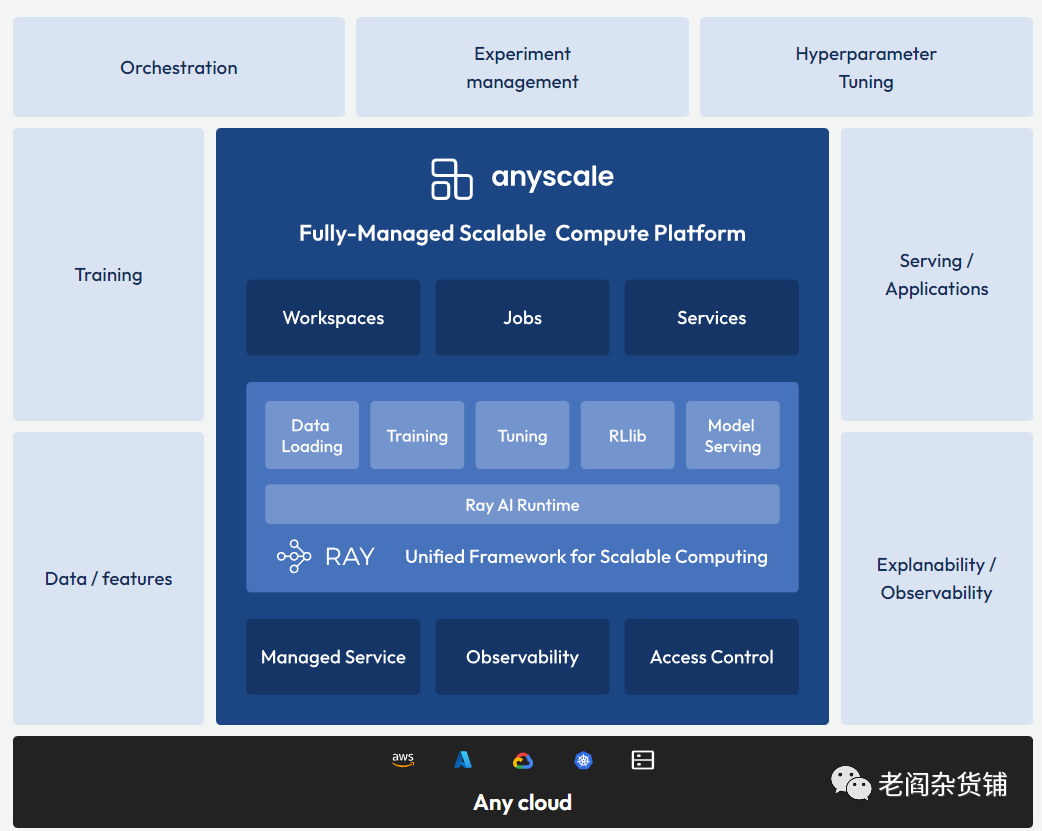Viewport: 1042px width, 831px height.
Task: Click the outer Training panel
Action: (108, 275)
